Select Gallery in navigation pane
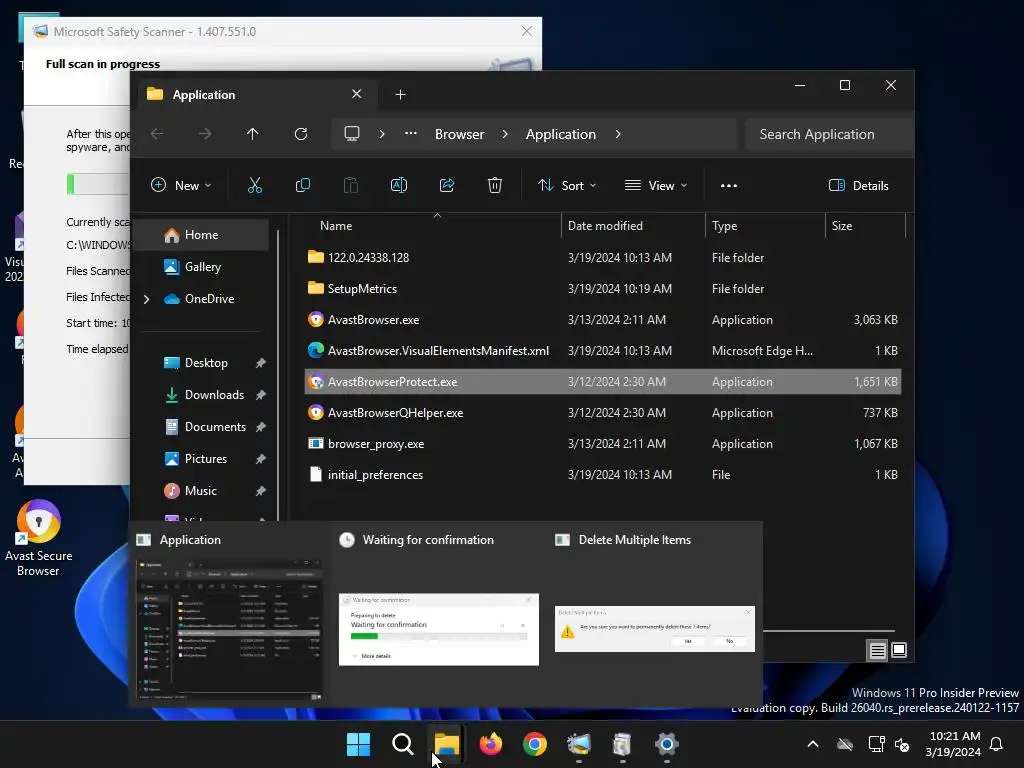 (202, 267)
